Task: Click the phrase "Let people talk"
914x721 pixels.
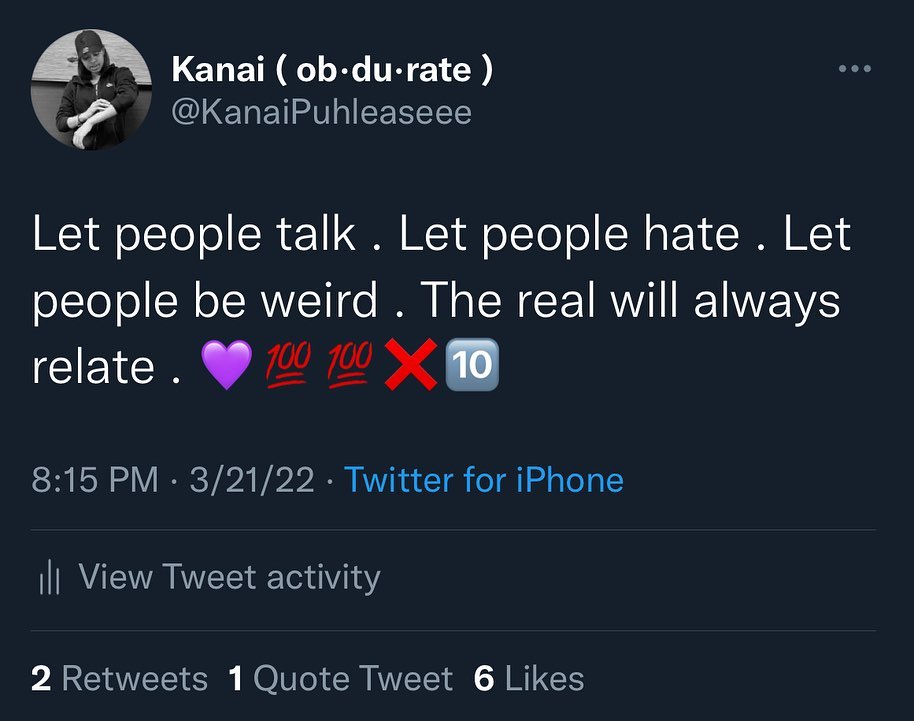Action: coord(194,235)
